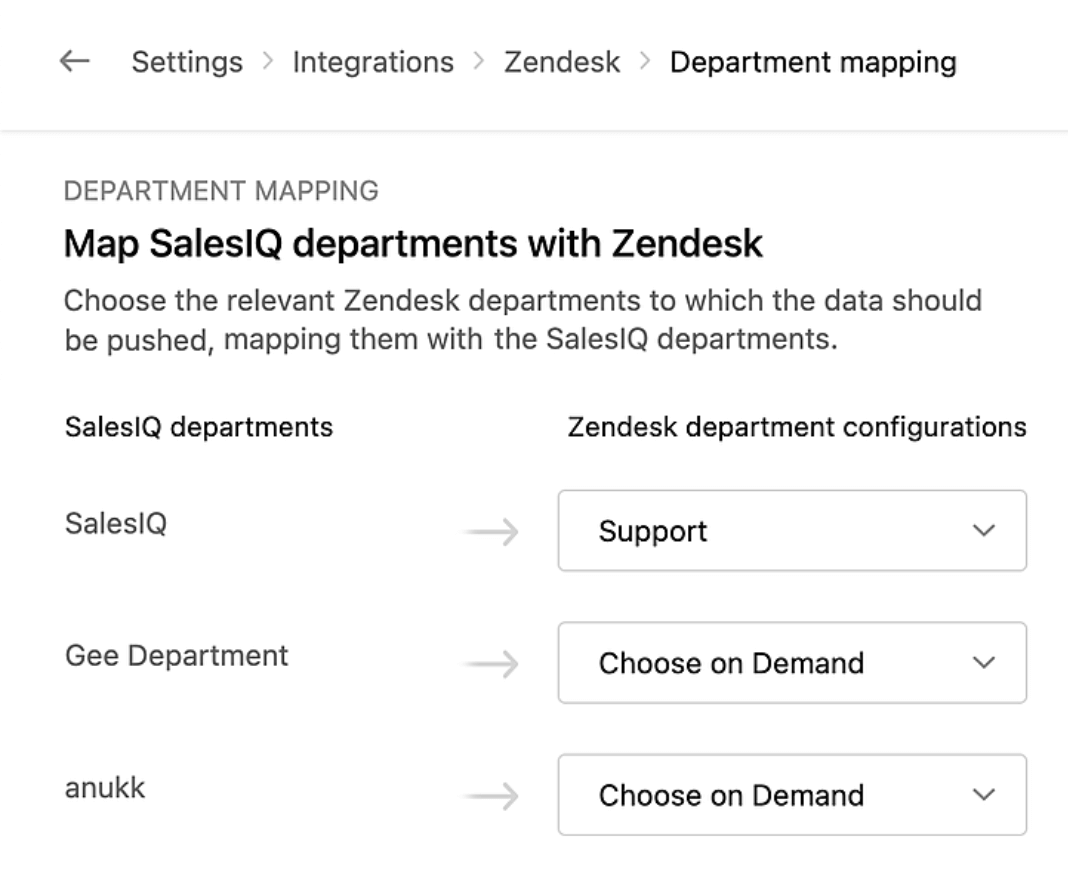
Task: Click the chevron separator after Integrations
Action: click(479, 63)
